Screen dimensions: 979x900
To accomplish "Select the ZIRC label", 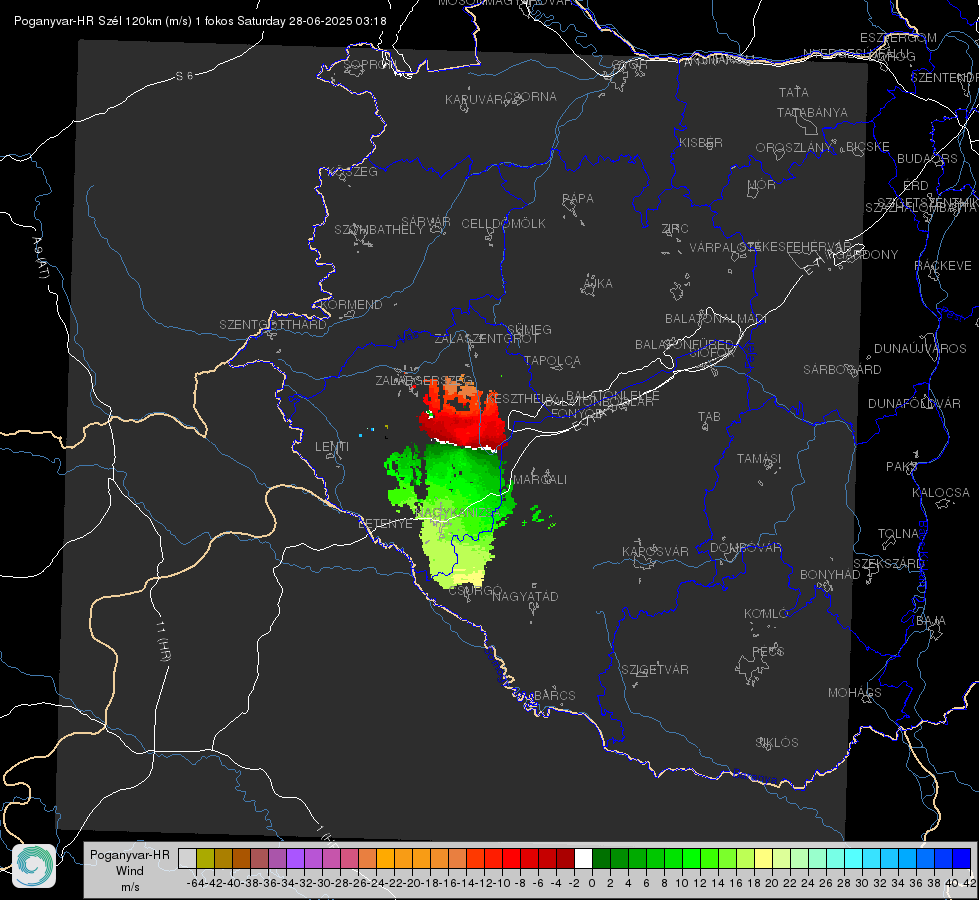I will coord(675,229).
